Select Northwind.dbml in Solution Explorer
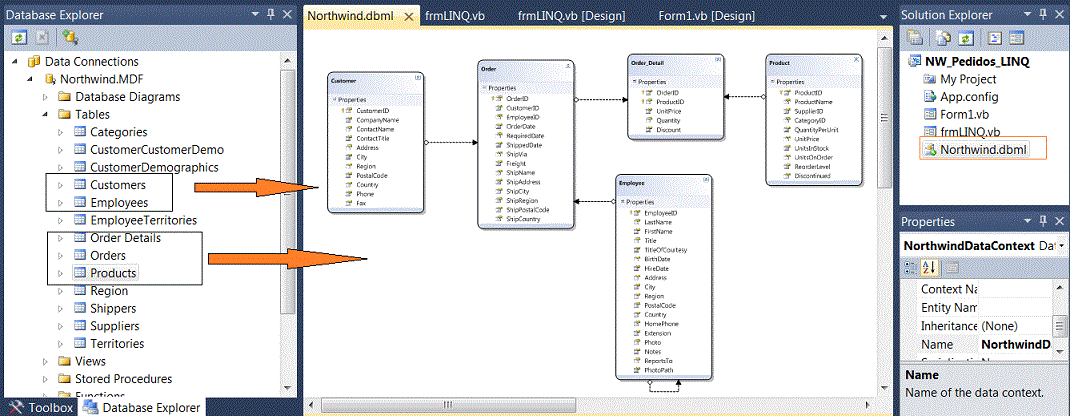Image resolution: width=1070 pixels, height=416 pixels. point(983,149)
